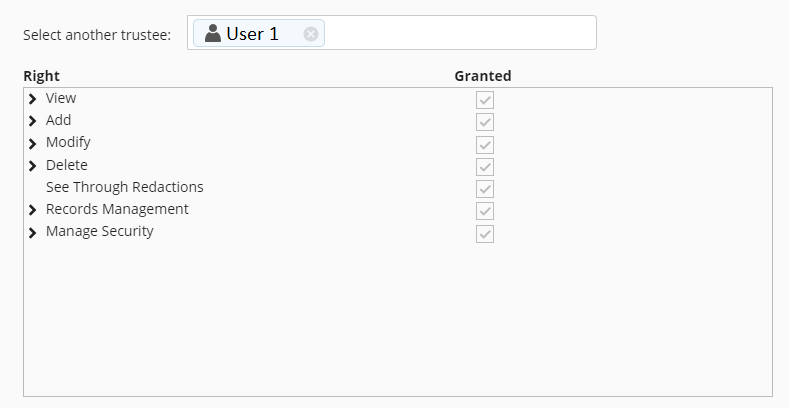789x408 pixels.
Task: Toggle Manage Security granted checkbox
Action: click(x=485, y=233)
